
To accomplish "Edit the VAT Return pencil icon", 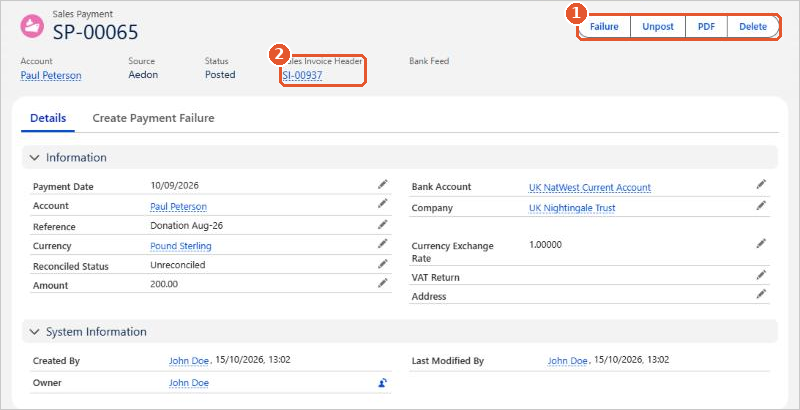I will [761, 275].
